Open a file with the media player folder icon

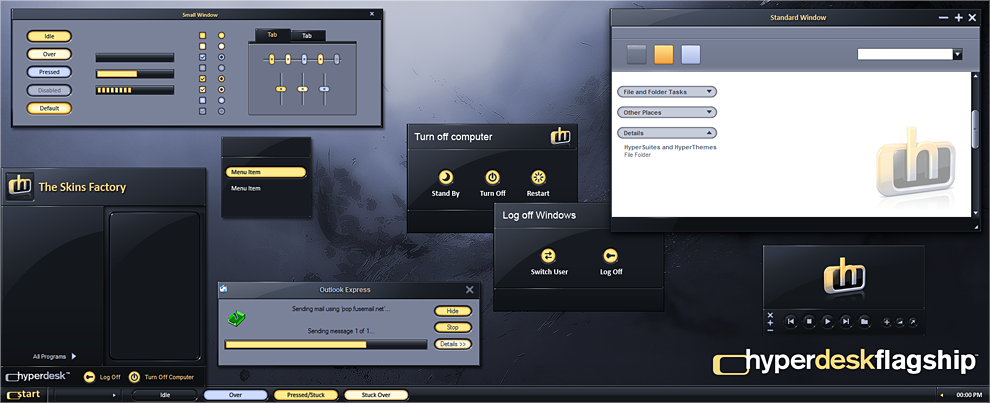click(x=864, y=322)
